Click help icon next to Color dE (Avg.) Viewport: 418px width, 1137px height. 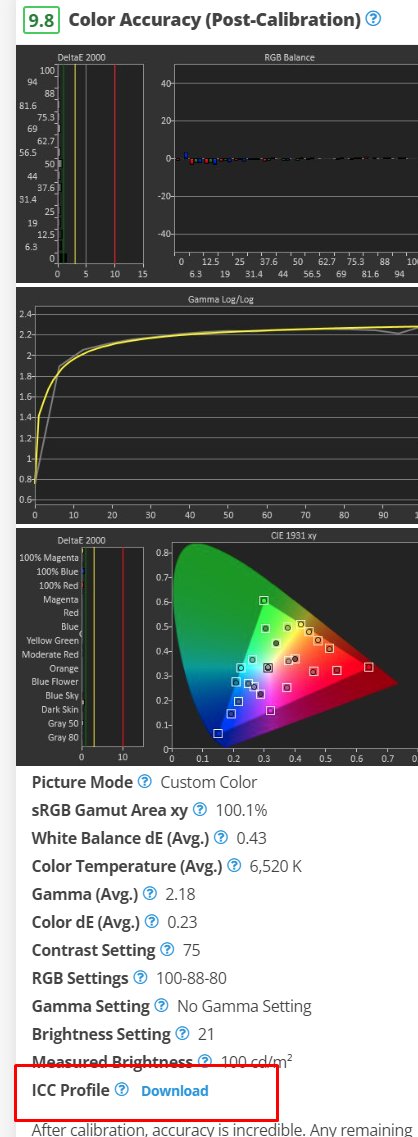click(151, 922)
